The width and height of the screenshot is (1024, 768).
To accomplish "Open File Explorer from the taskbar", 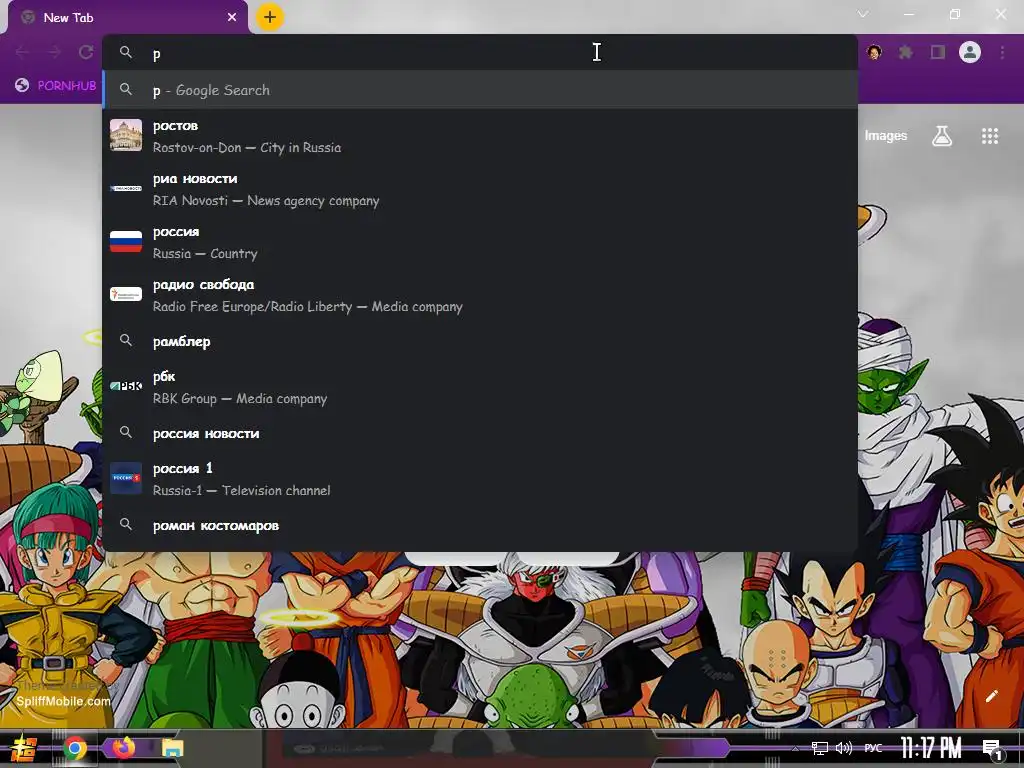I will (173, 748).
